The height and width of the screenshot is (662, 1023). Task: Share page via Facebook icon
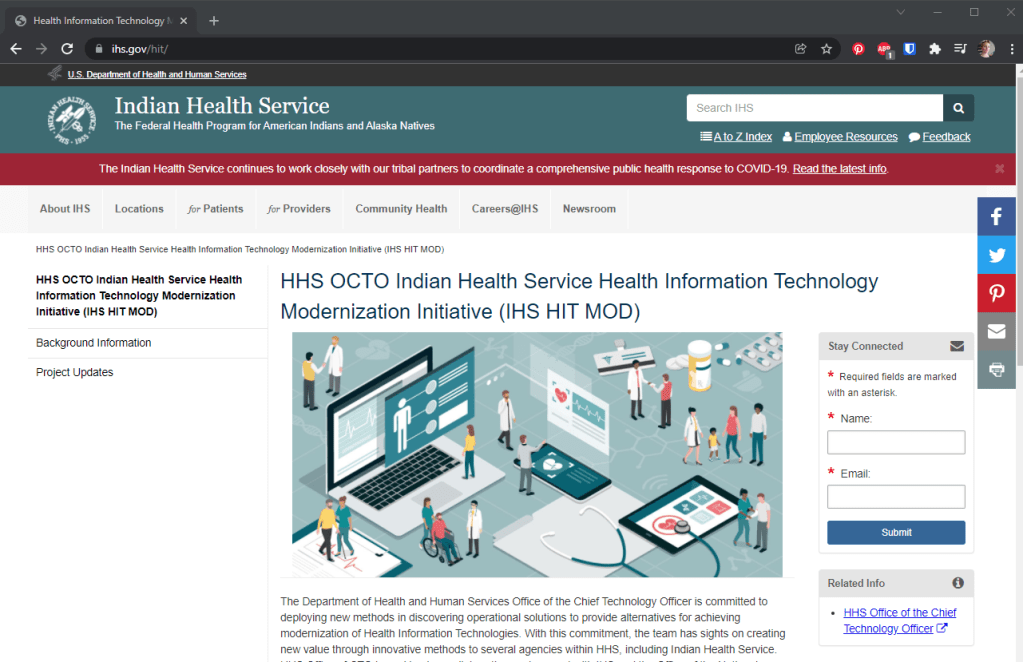996,216
